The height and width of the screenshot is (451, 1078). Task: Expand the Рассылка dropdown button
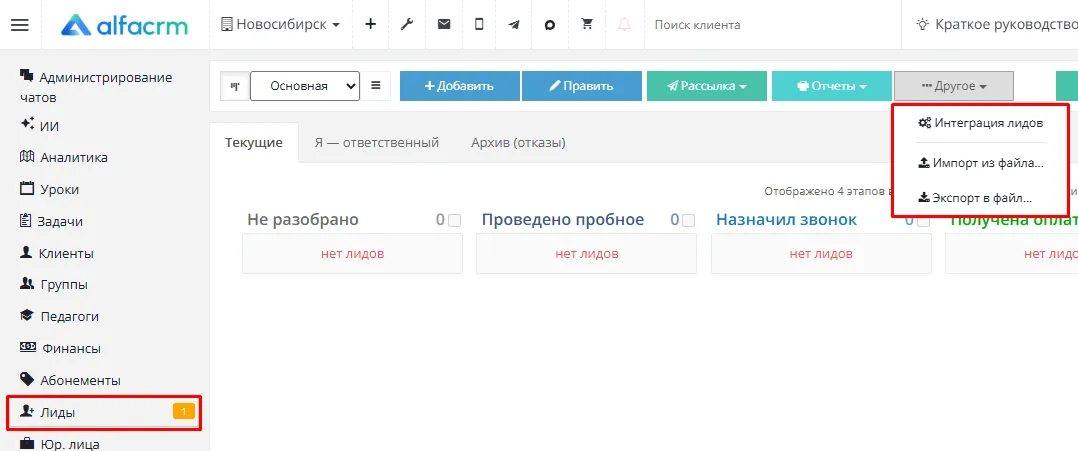[707, 86]
